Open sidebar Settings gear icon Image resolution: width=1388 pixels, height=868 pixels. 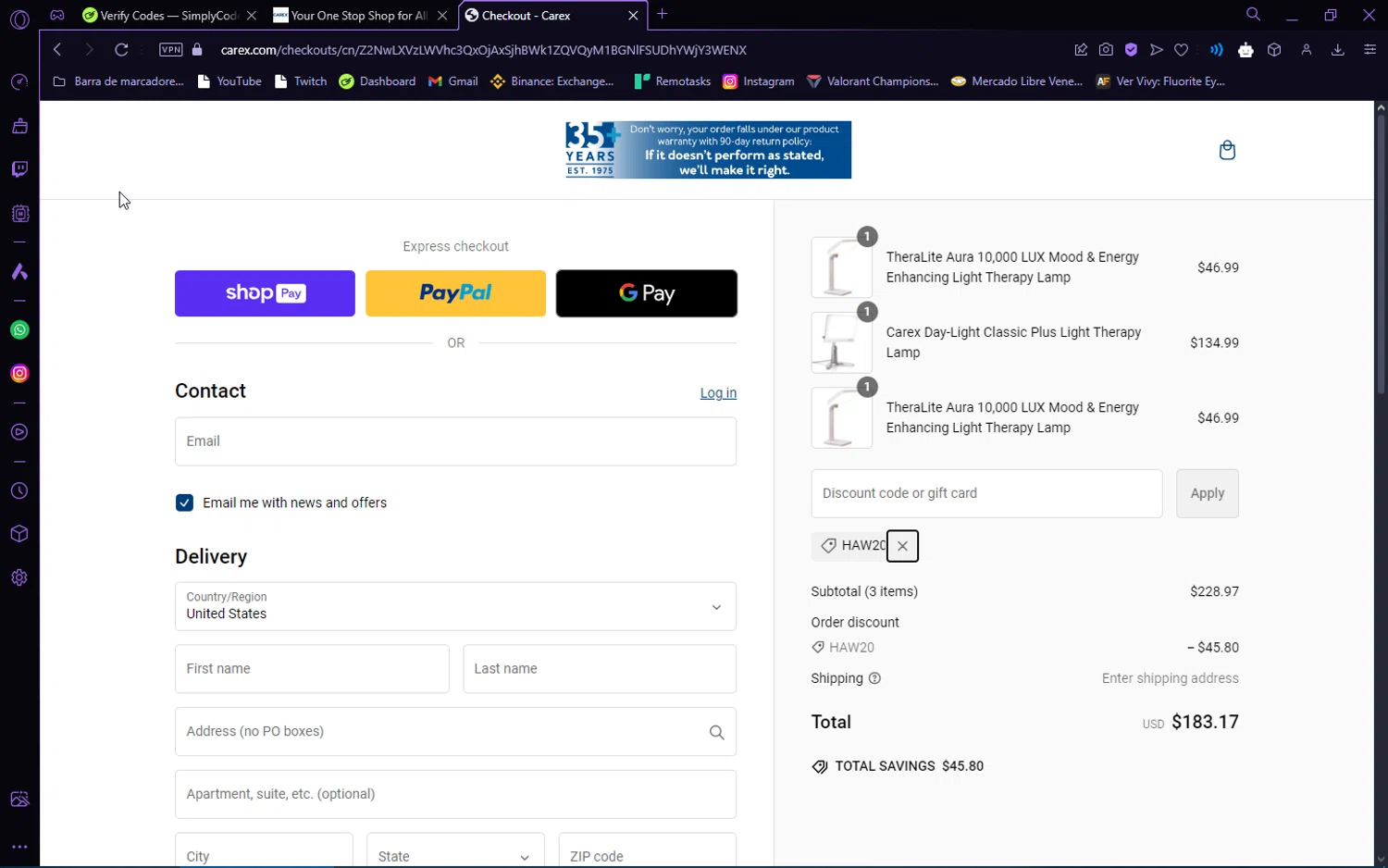(19, 577)
